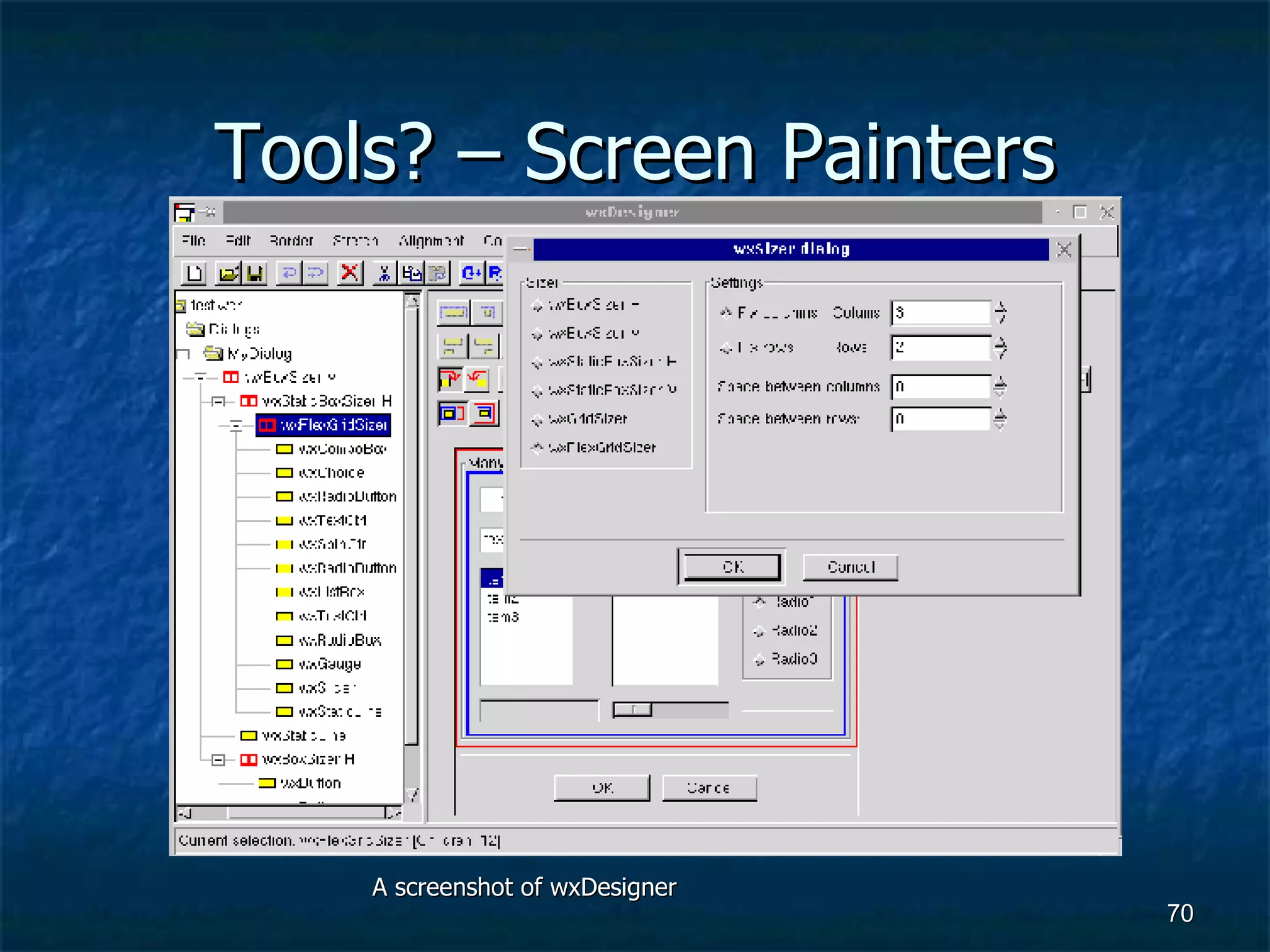Click Cancel button in the designed dialog preview
The image size is (1270, 952).
click(709, 788)
